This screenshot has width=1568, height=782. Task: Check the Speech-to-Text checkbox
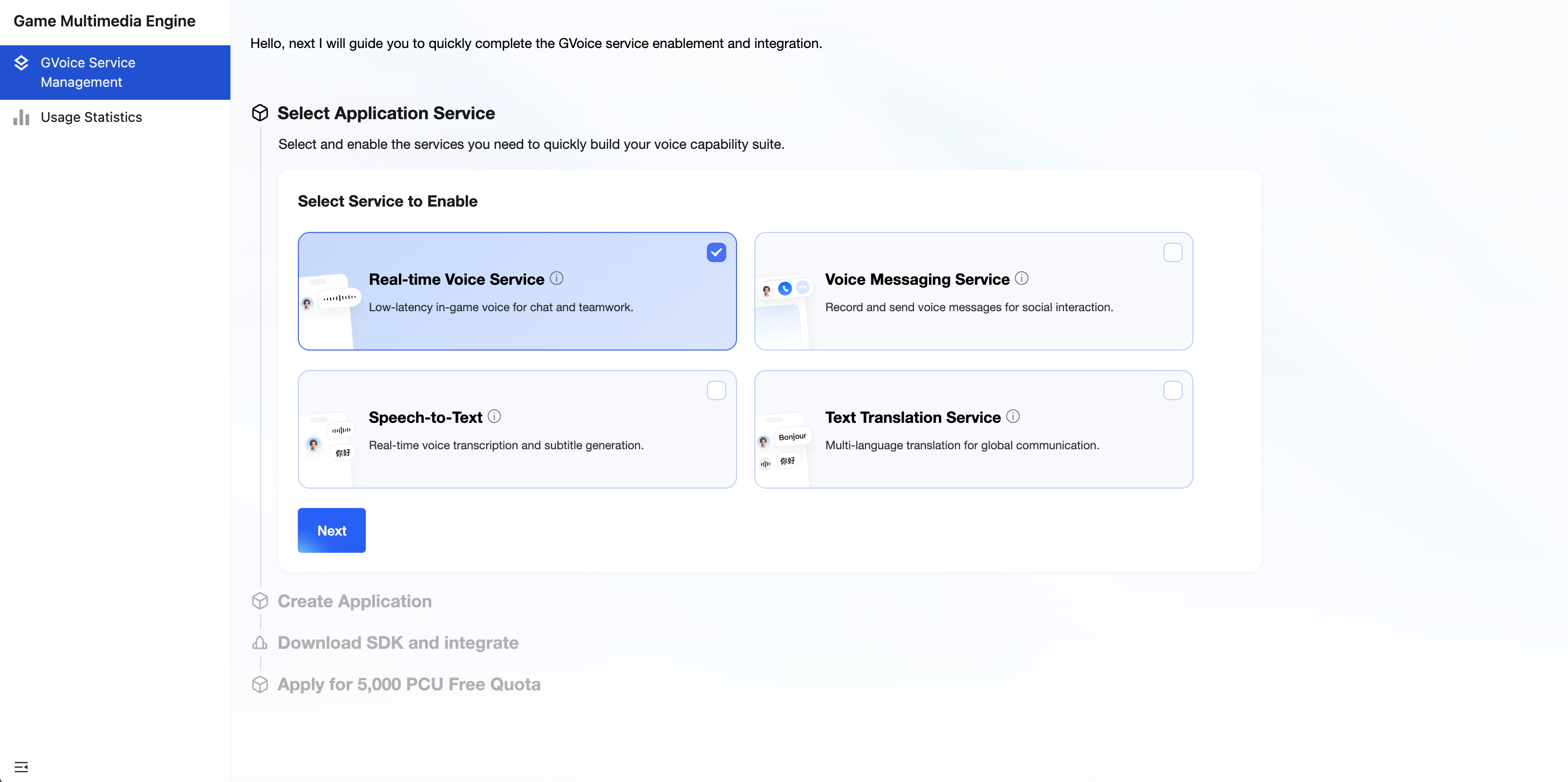(x=716, y=390)
